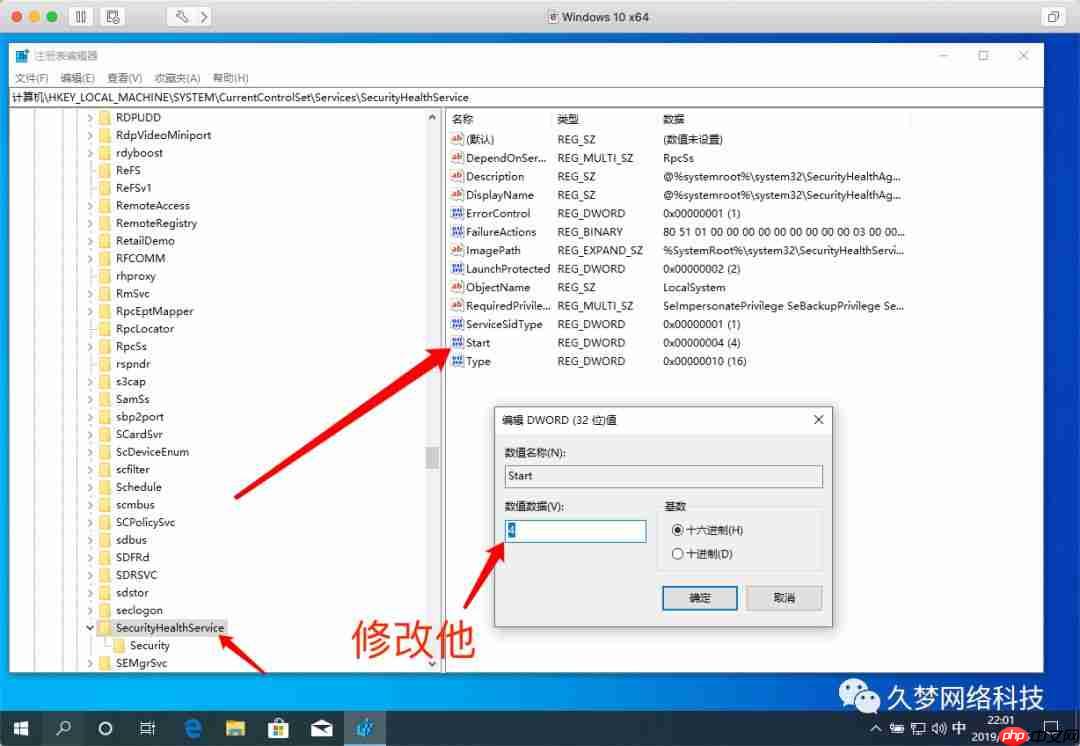Expand the Schedule registry key
Image resolution: width=1080 pixels, height=746 pixels.
(90, 487)
